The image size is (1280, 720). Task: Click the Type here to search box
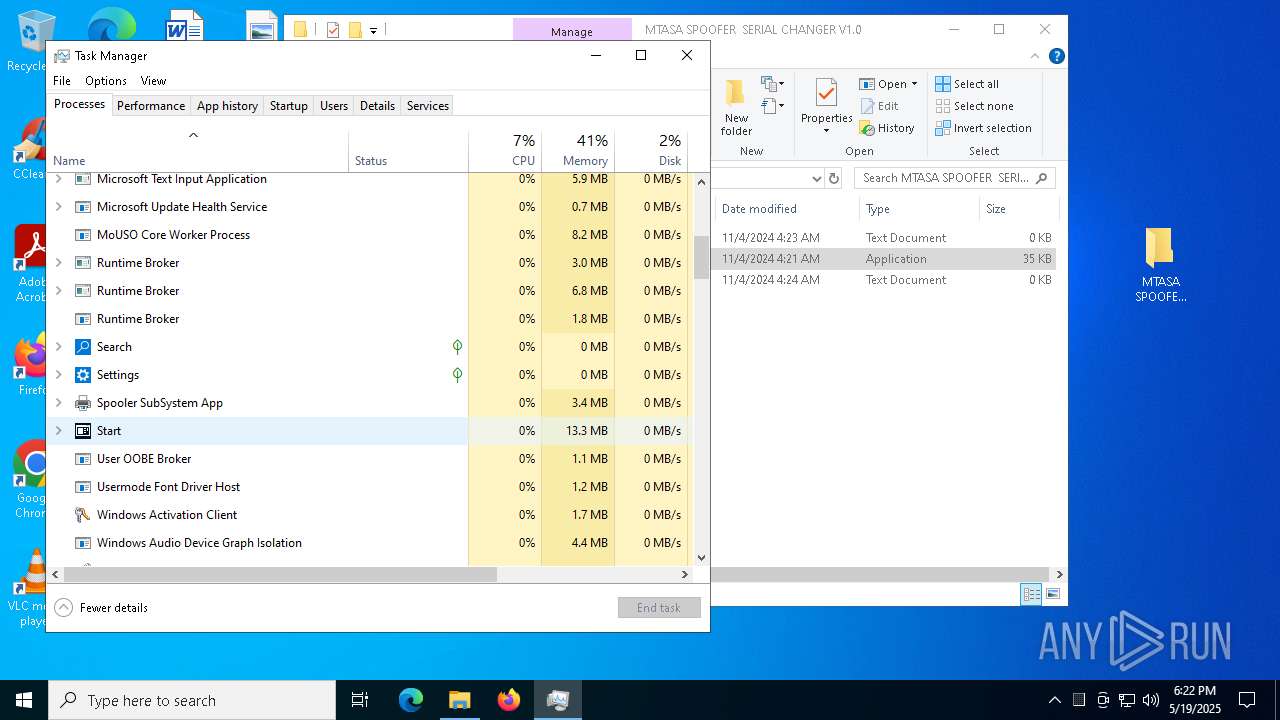coord(192,700)
